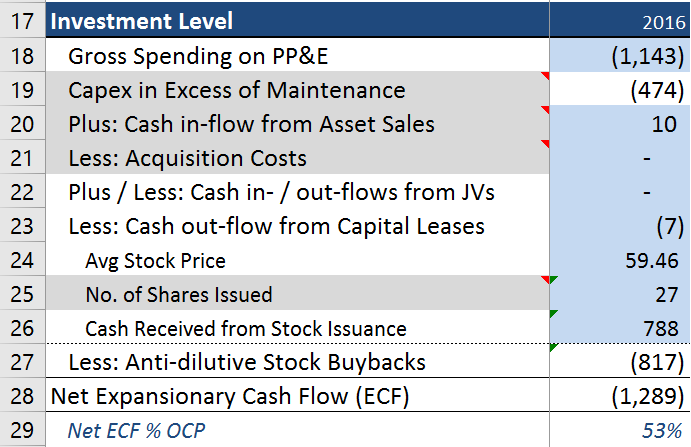Click comment marker on Capex row
691x447 pixels.
[x=546, y=76]
